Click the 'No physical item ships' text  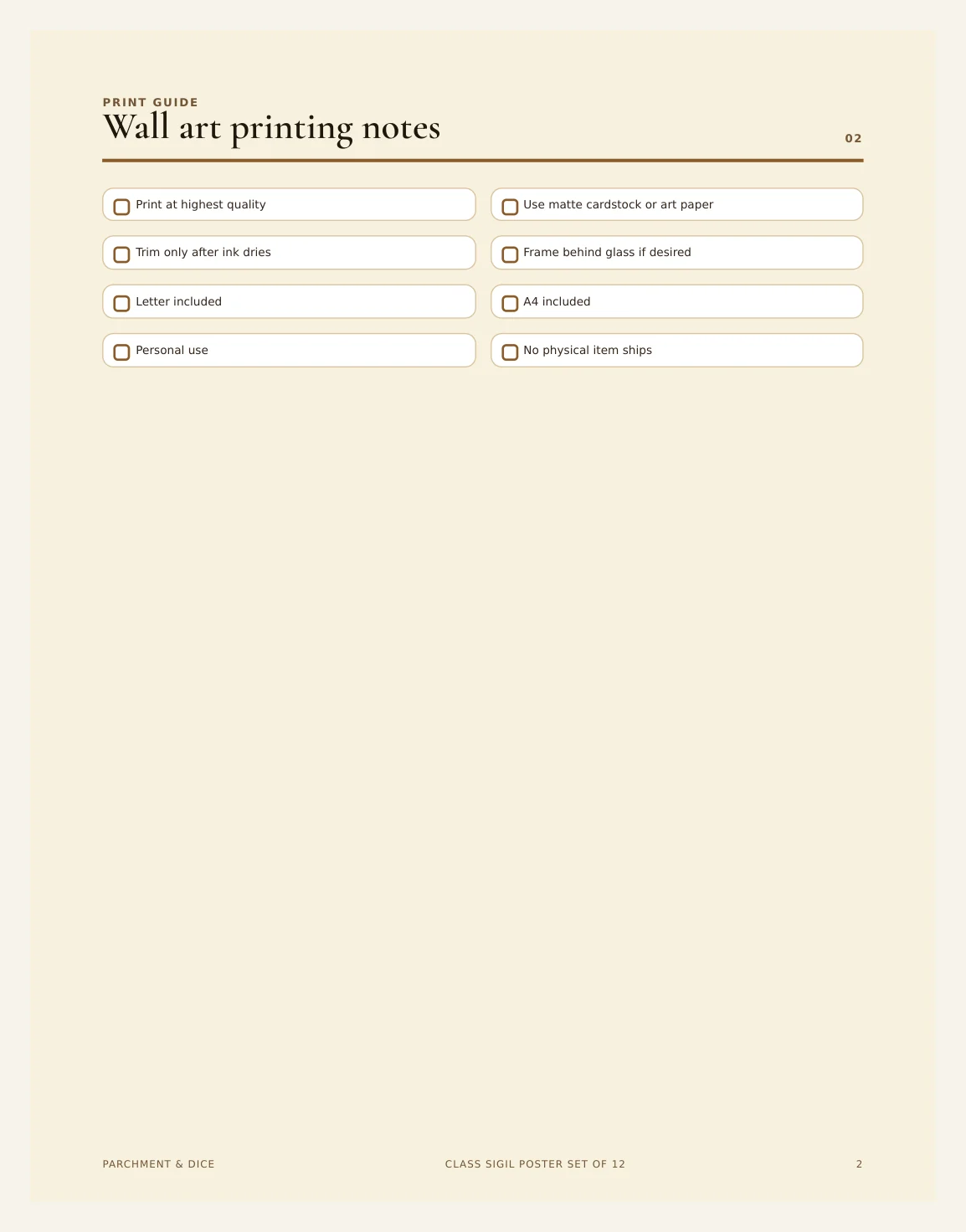[588, 350]
